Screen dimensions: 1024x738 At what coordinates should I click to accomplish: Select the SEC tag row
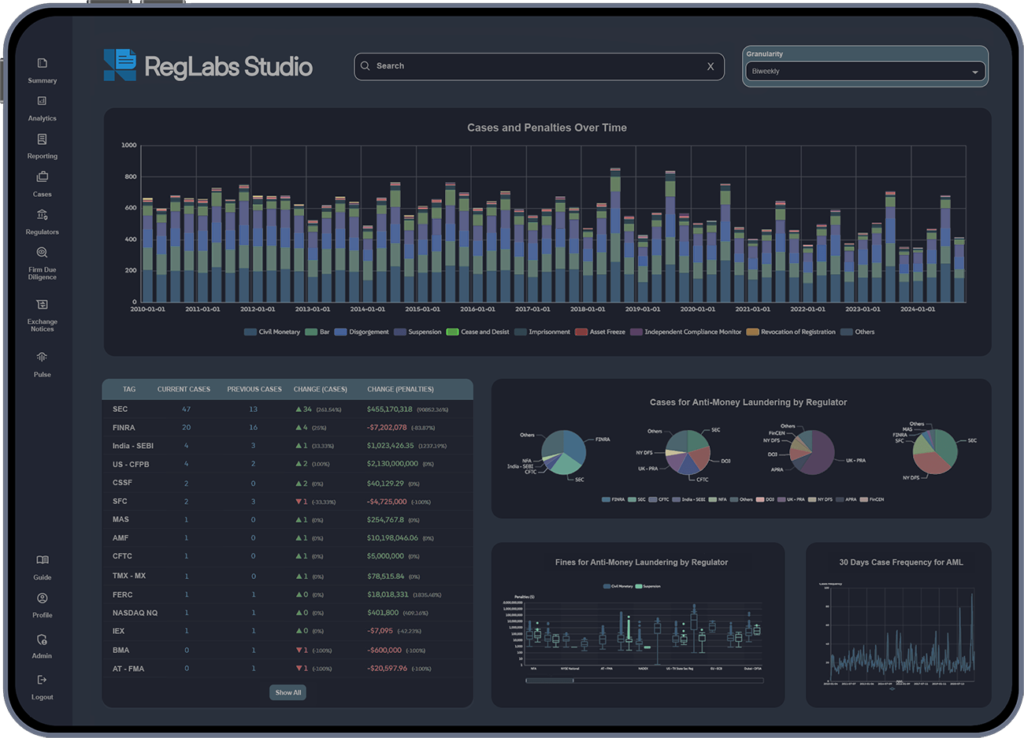[287, 409]
